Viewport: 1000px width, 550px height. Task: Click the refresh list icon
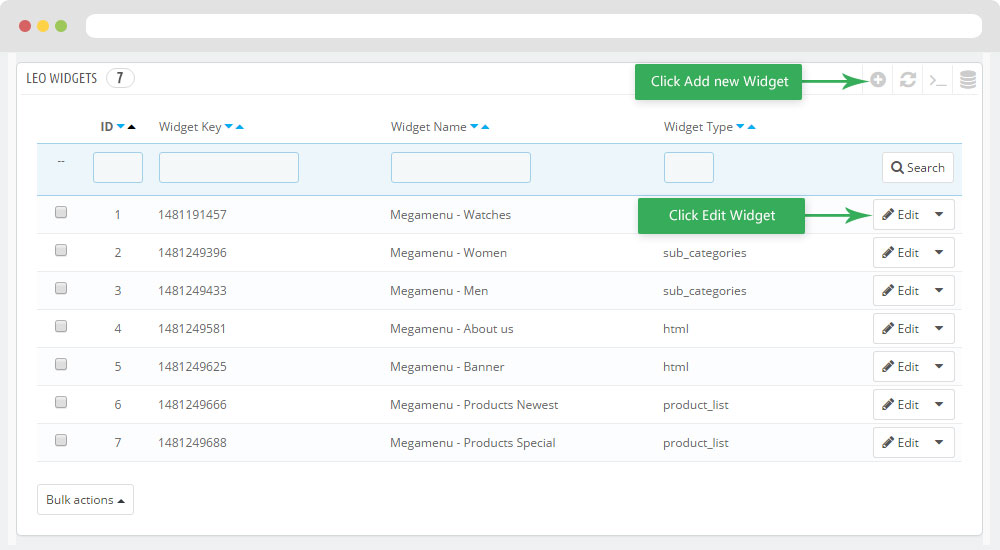908,80
